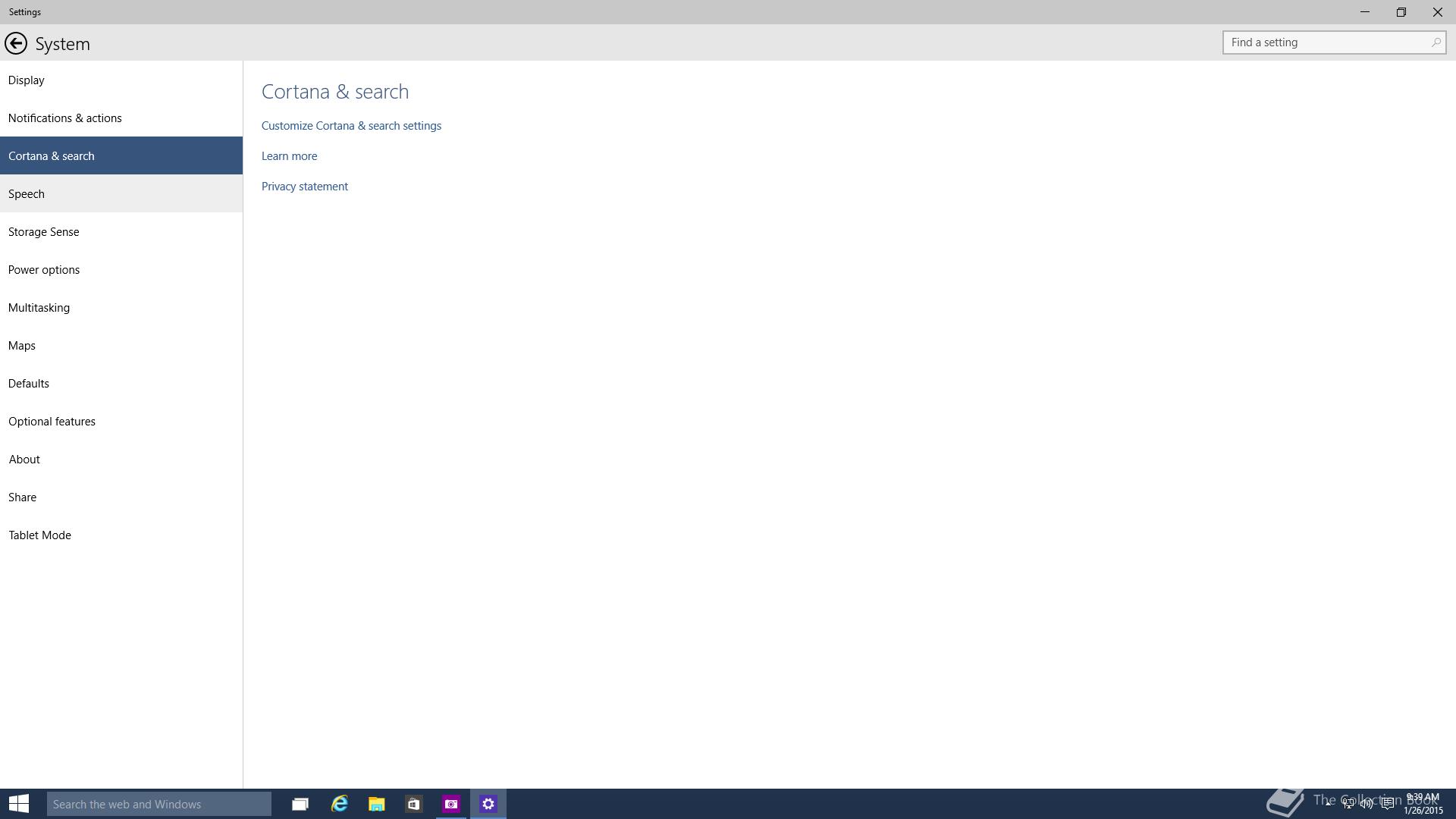Open the Store app on the taskbar
Viewport: 1456px width, 819px height.
(413, 804)
